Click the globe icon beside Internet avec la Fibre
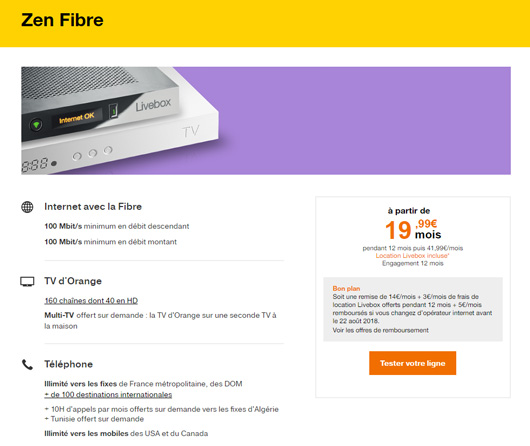Screen dimensions: 530x446 27,207
